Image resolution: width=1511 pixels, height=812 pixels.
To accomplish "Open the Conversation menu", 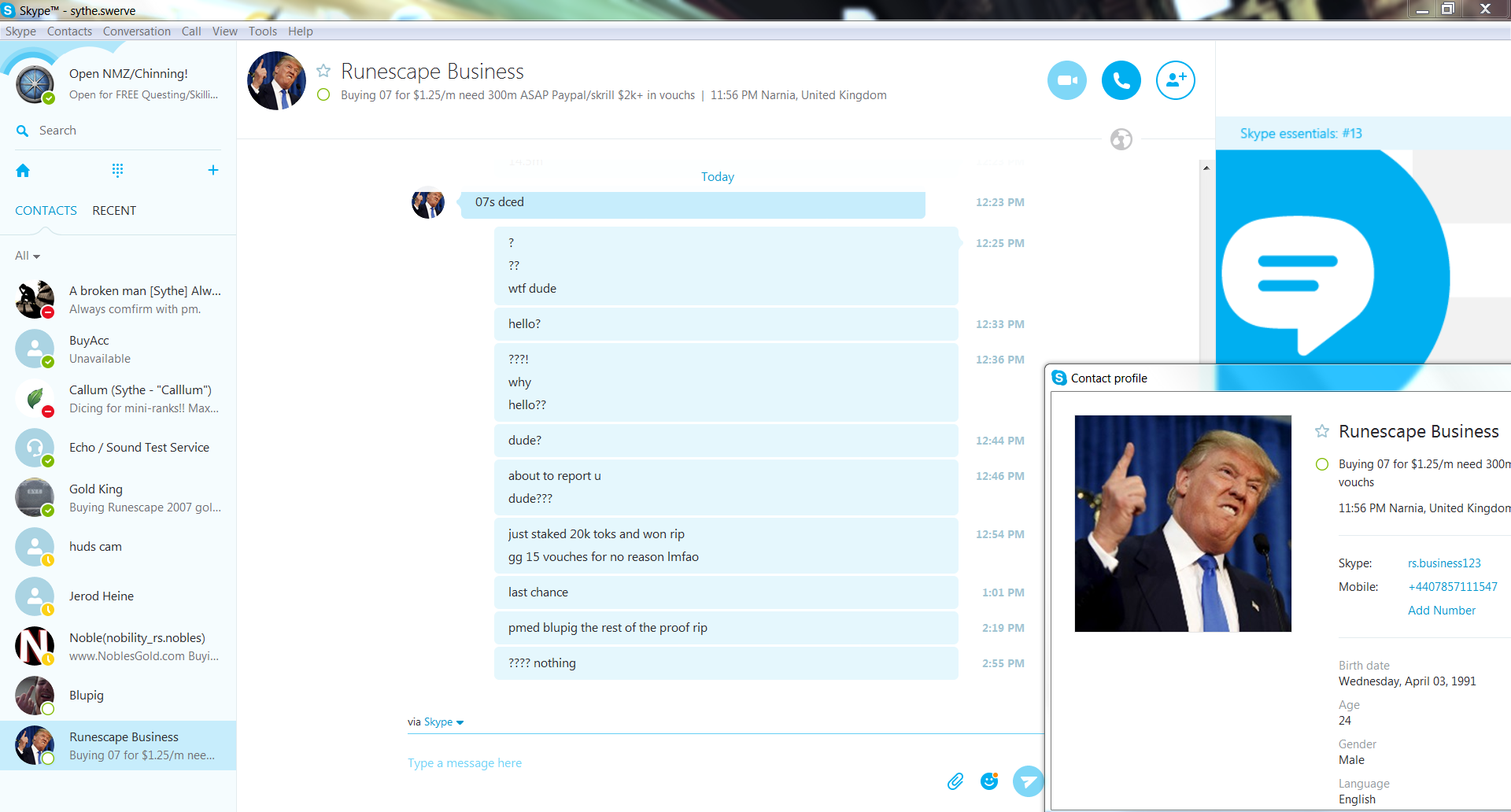I will coord(137,31).
